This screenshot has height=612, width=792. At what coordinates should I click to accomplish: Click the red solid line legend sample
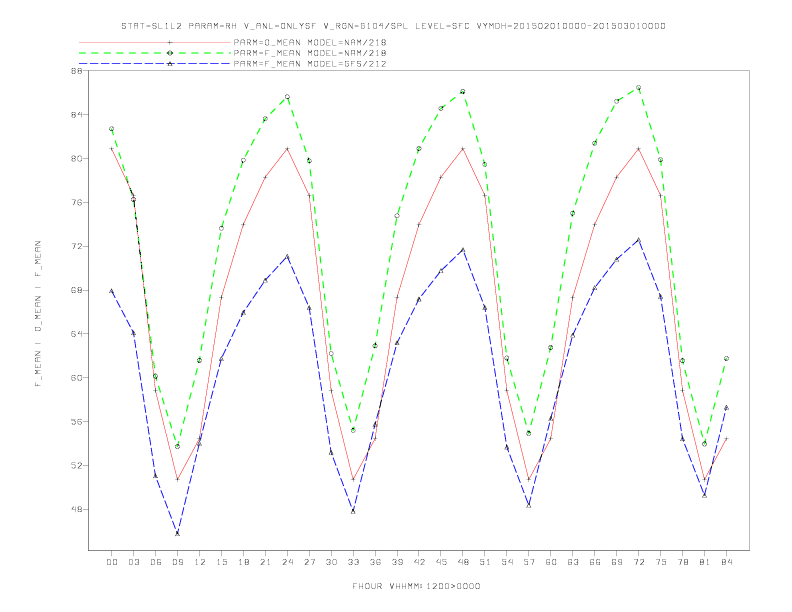tap(155, 42)
